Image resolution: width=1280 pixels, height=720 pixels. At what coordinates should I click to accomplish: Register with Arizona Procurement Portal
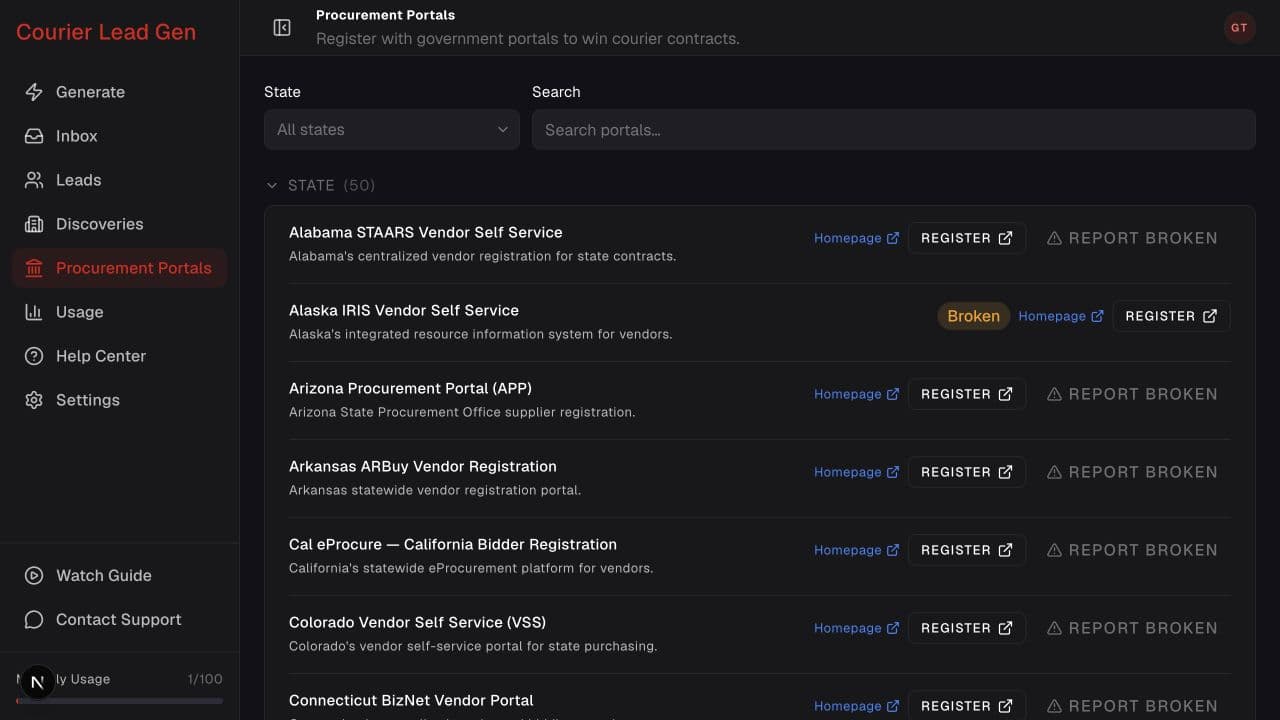pyautogui.click(x=967, y=394)
